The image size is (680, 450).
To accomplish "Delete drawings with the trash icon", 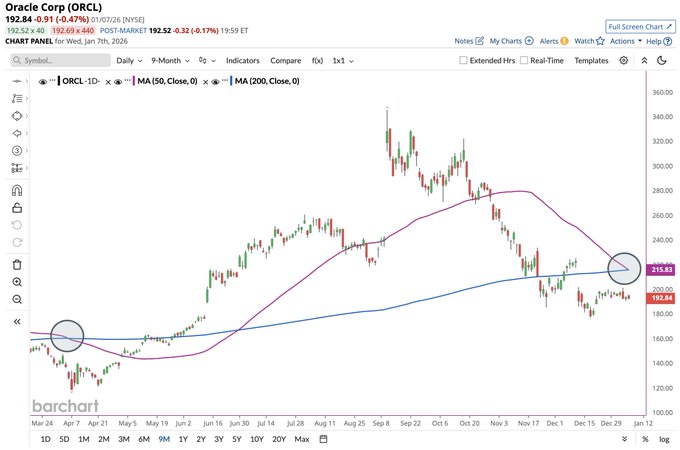I will pos(17,264).
